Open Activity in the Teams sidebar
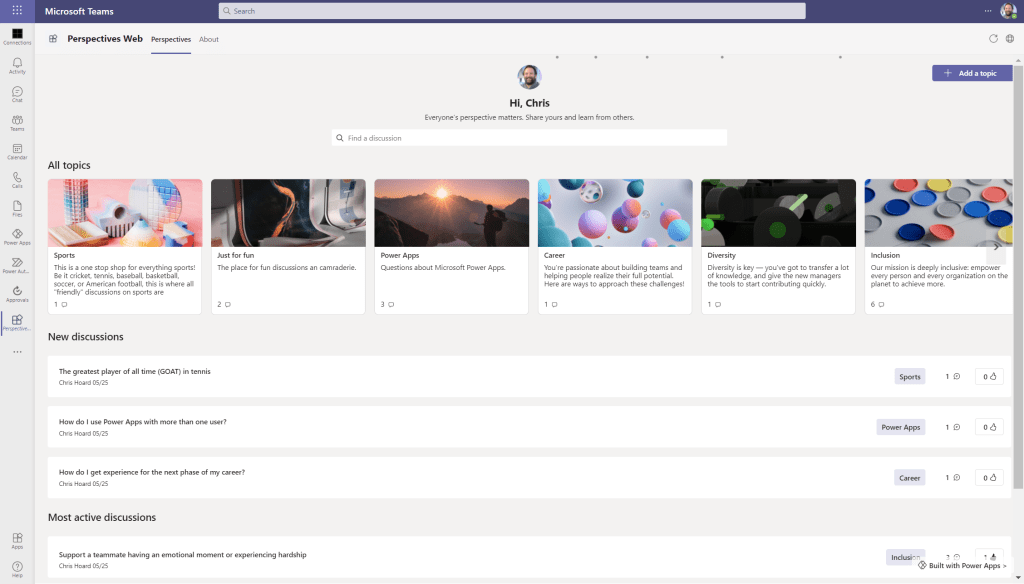The width and height of the screenshot is (1024, 584). click(x=17, y=65)
